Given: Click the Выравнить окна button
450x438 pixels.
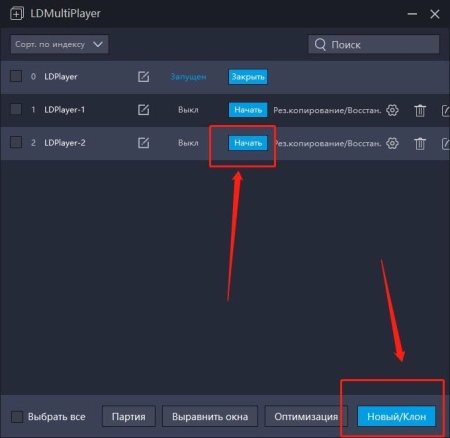Looking at the screenshot, I should click(x=210, y=416).
